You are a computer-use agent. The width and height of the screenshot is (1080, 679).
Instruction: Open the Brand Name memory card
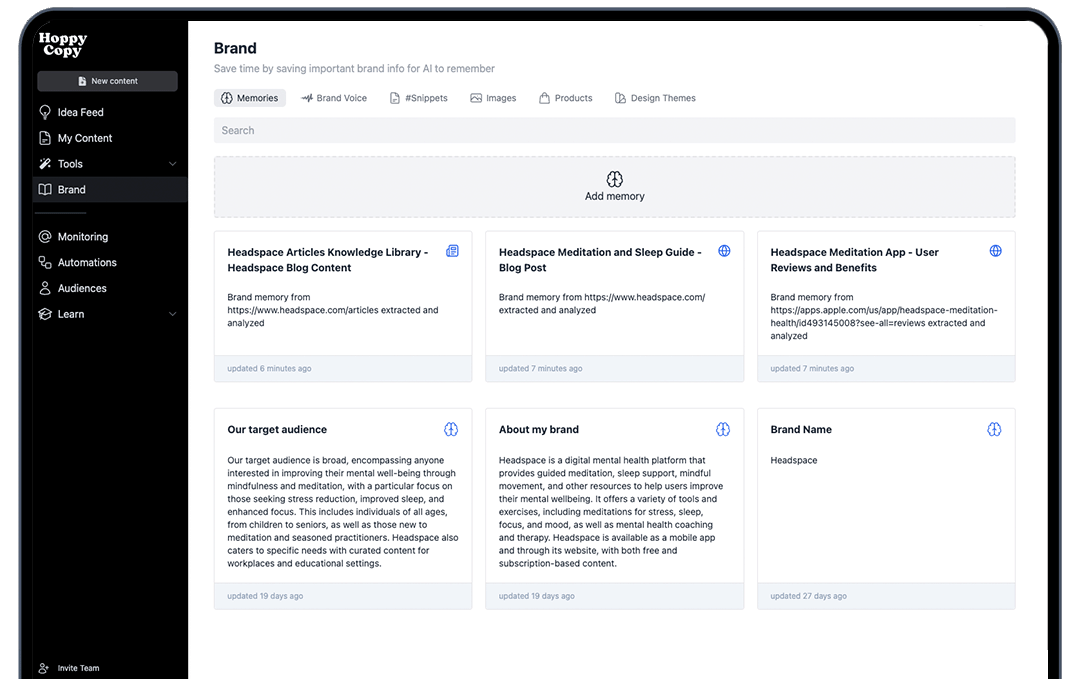click(x=886, y=509)
